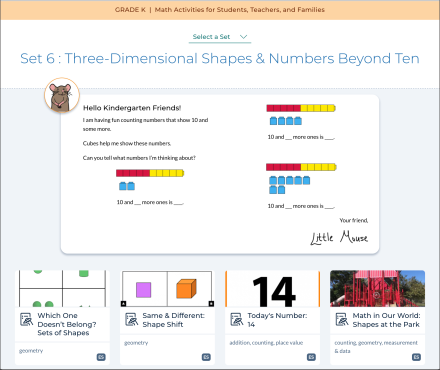Image resolution: width=440 pixels, height=370 pixels.
Task: Open Which One Doesn't Belong? Sets of Shapes
Action: tap(67, 324)
